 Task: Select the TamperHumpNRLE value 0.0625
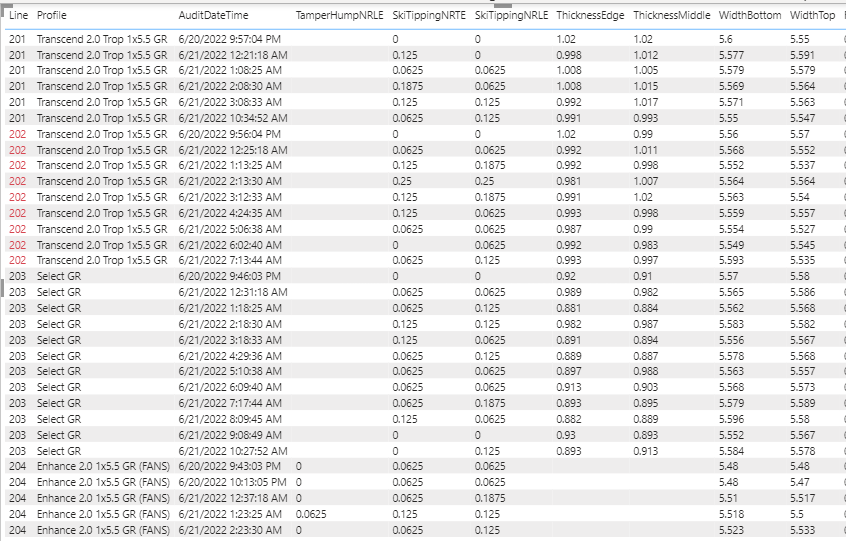pos(311,514)
